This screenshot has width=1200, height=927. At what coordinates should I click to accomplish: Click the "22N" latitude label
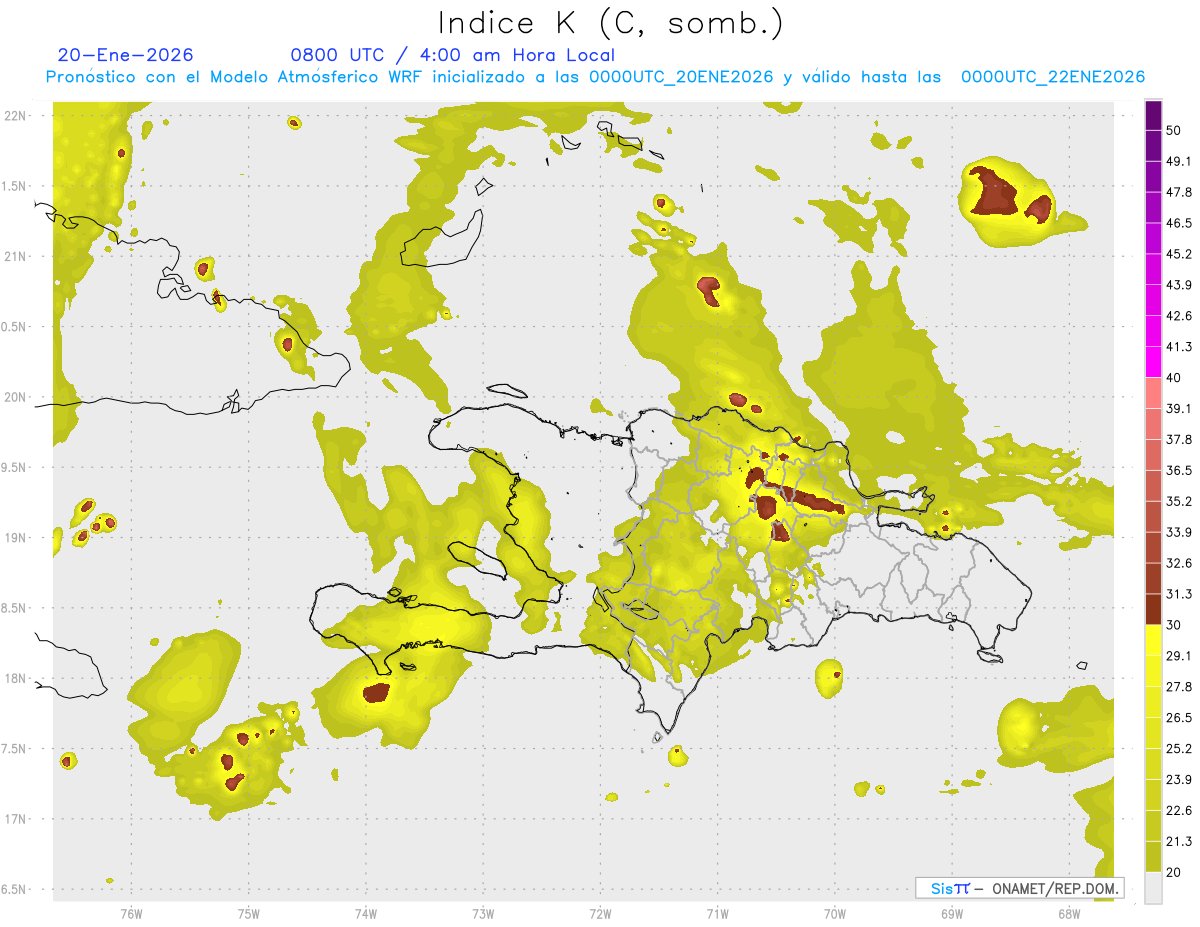pos(14,116)
